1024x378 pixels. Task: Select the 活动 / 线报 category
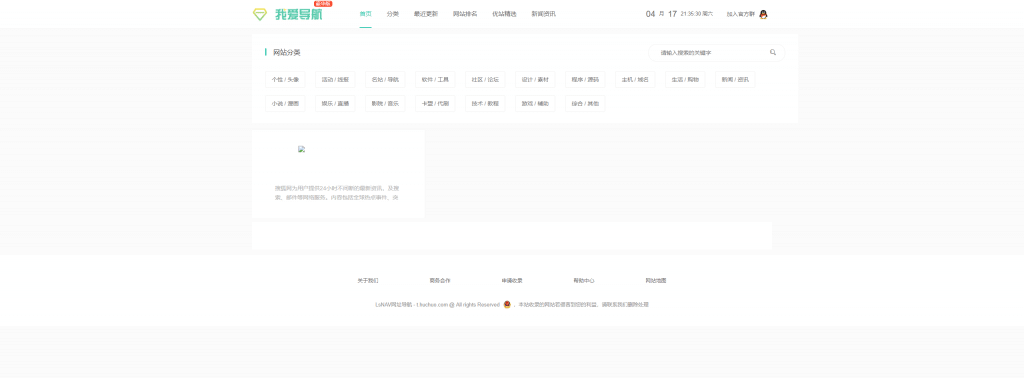335,80
